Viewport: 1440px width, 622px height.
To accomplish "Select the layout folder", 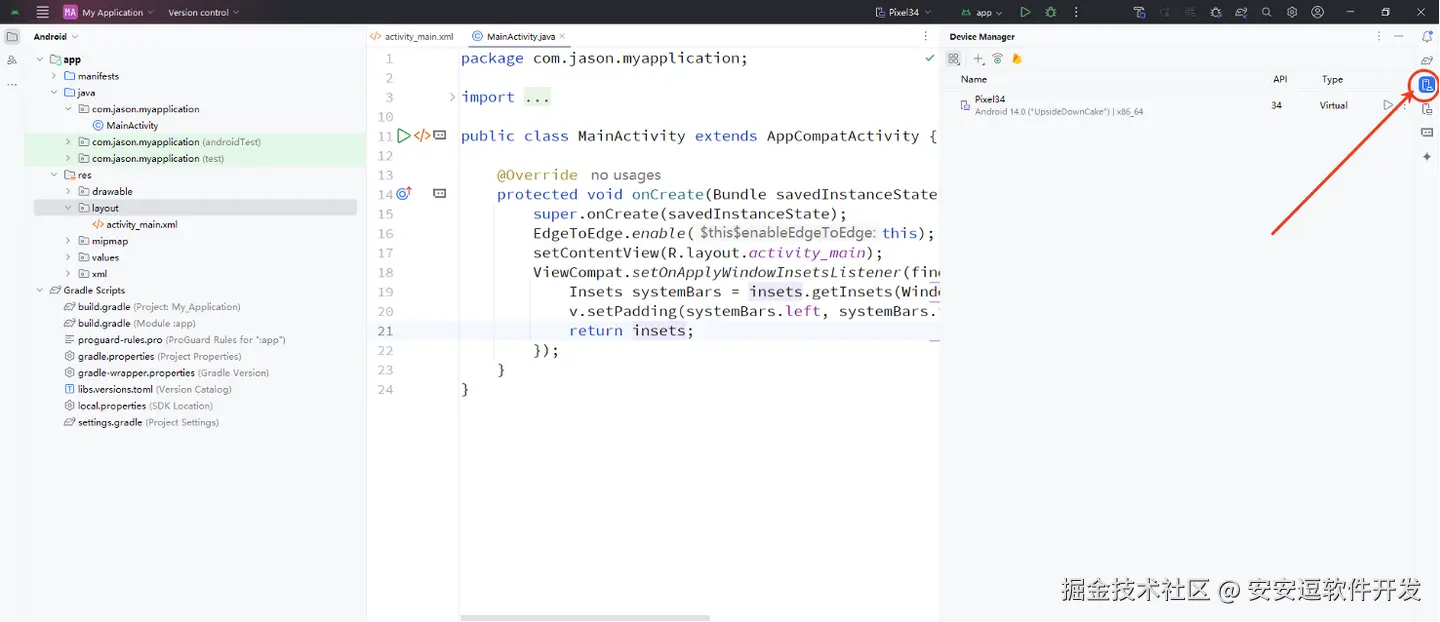I will (x=195, y=208).
